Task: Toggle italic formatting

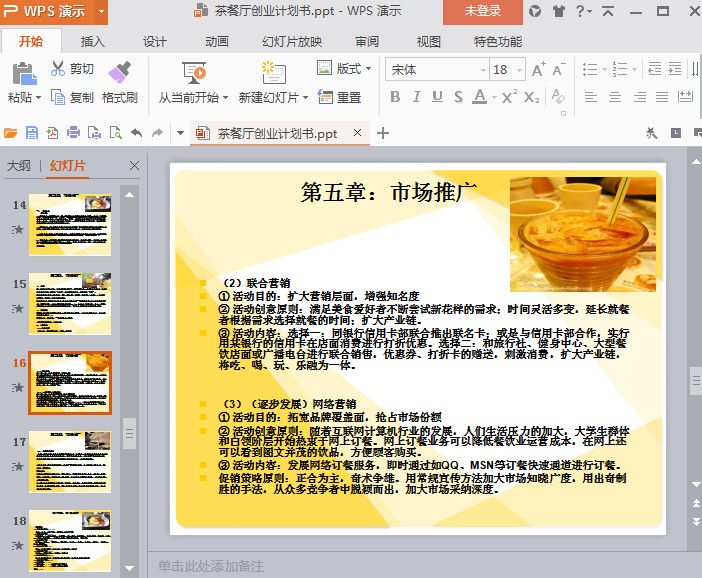Action: [x=416, y=97]
